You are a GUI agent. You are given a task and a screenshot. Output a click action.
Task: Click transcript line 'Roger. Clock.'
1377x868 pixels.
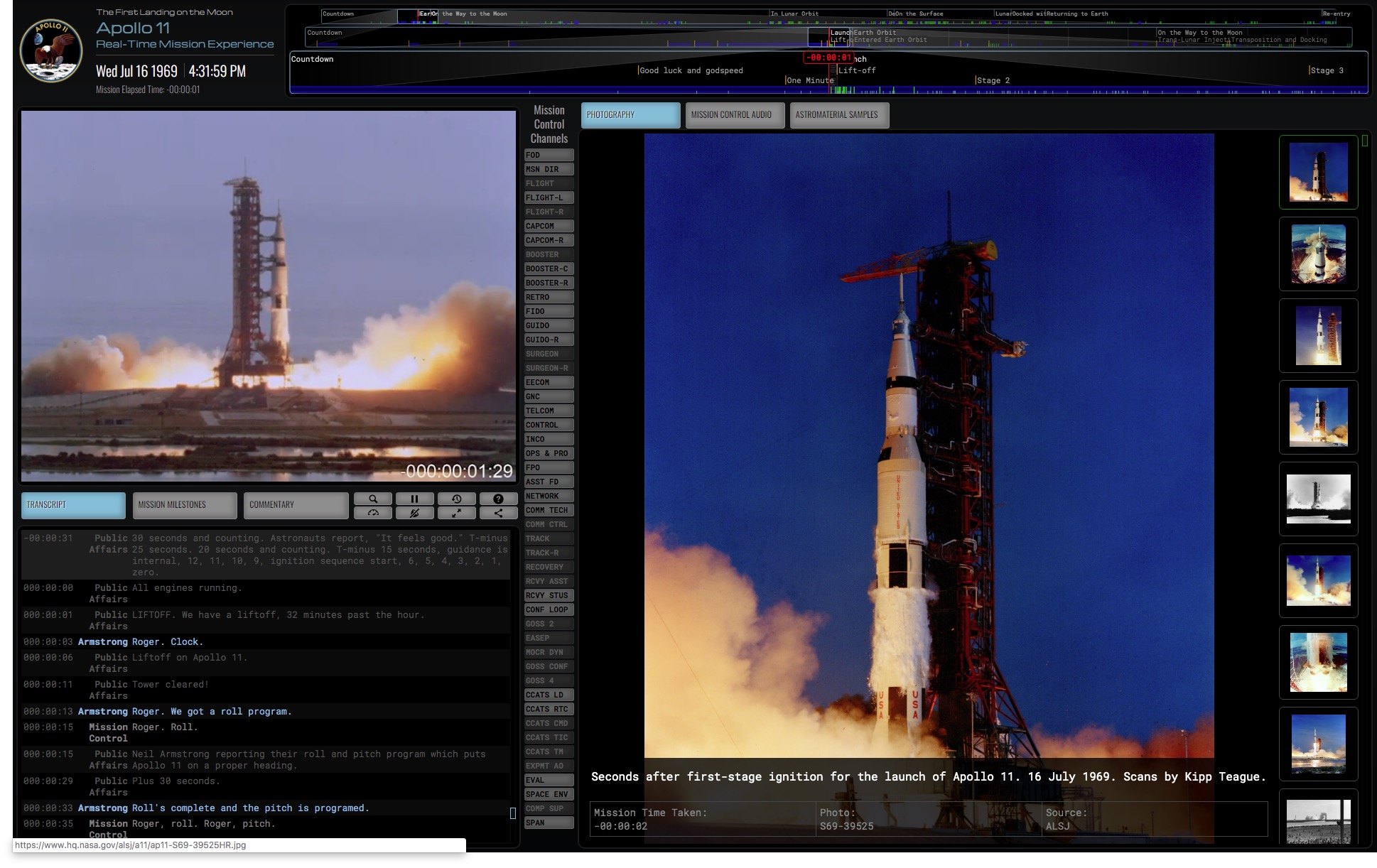pos(266,641)
